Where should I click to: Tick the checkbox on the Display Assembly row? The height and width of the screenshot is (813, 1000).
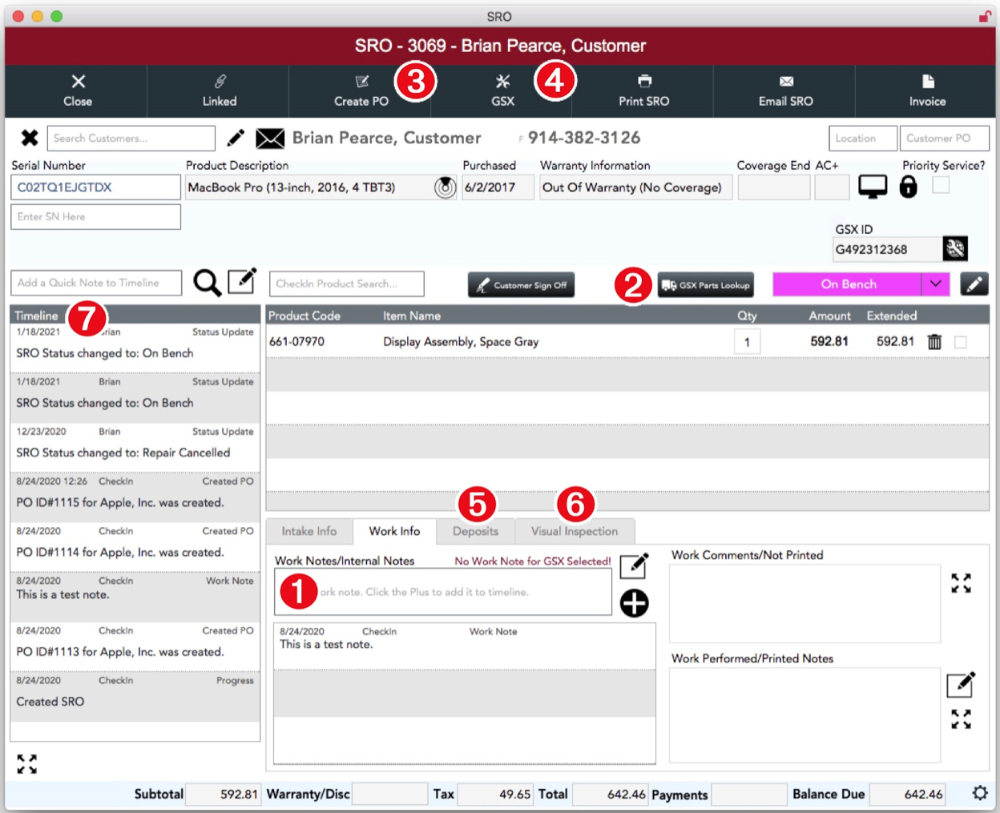(960, 342)
